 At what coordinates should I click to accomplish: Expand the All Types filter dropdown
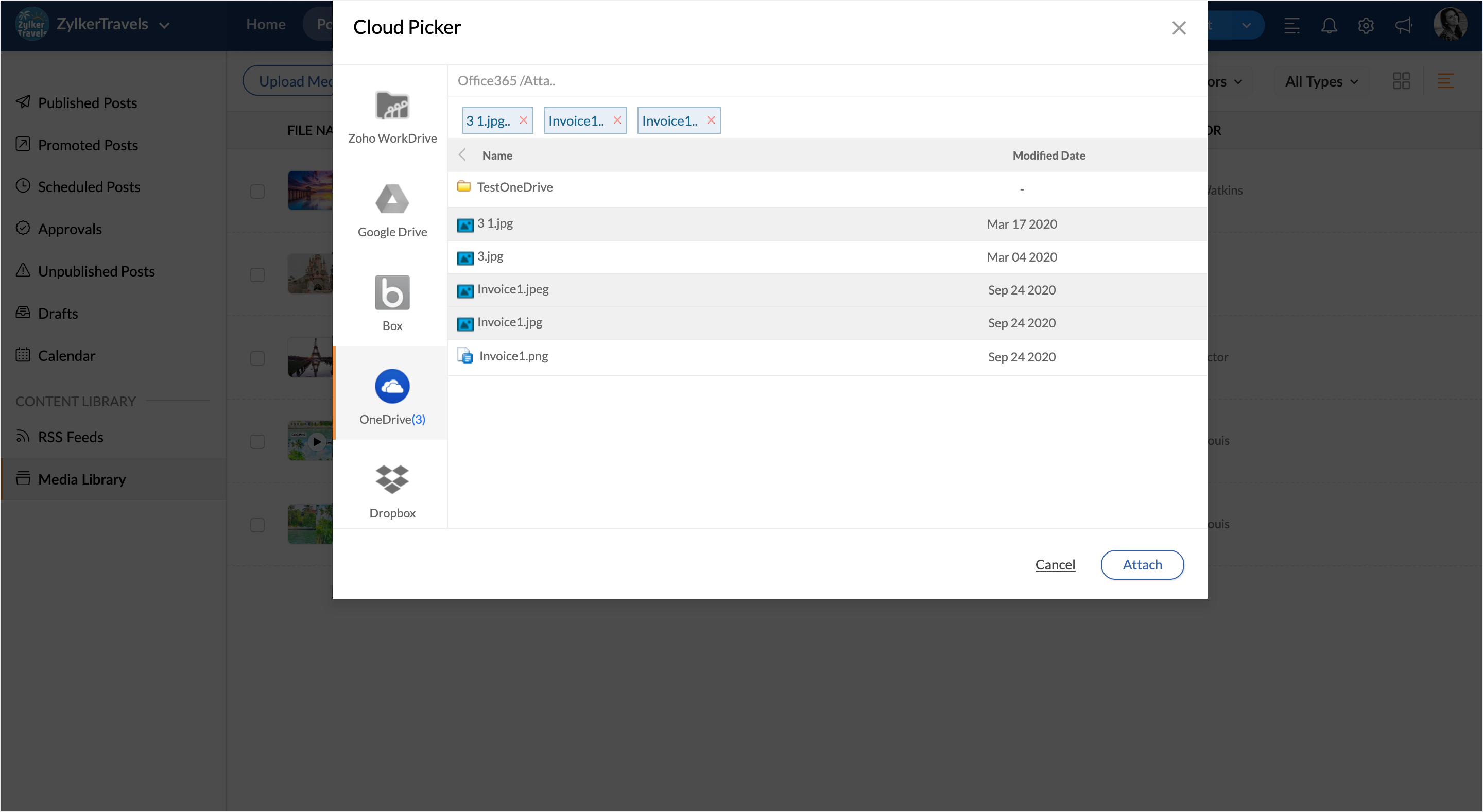[x=1321, y=81]
